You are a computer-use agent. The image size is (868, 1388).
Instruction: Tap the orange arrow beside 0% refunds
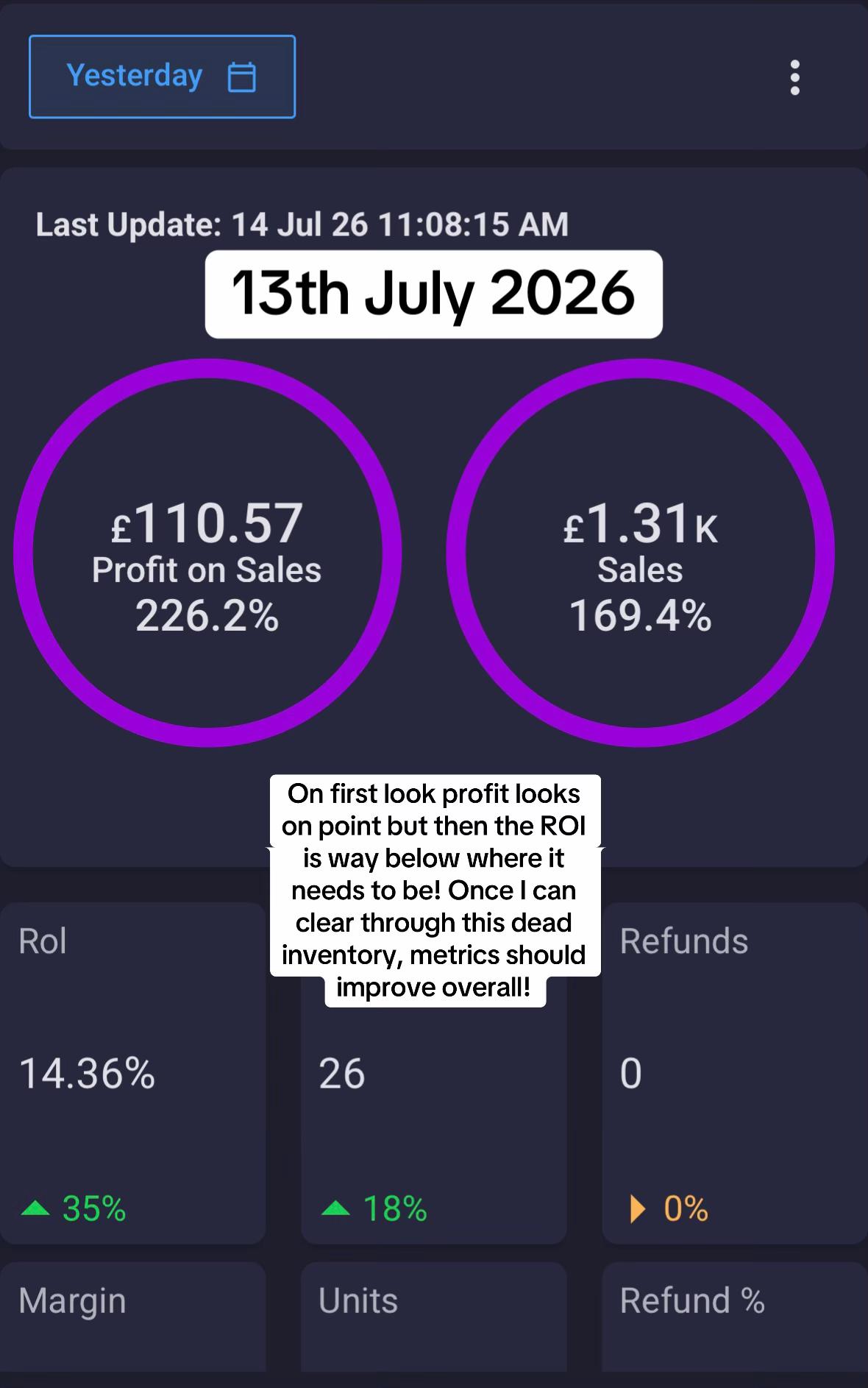tap(638, 1208)
